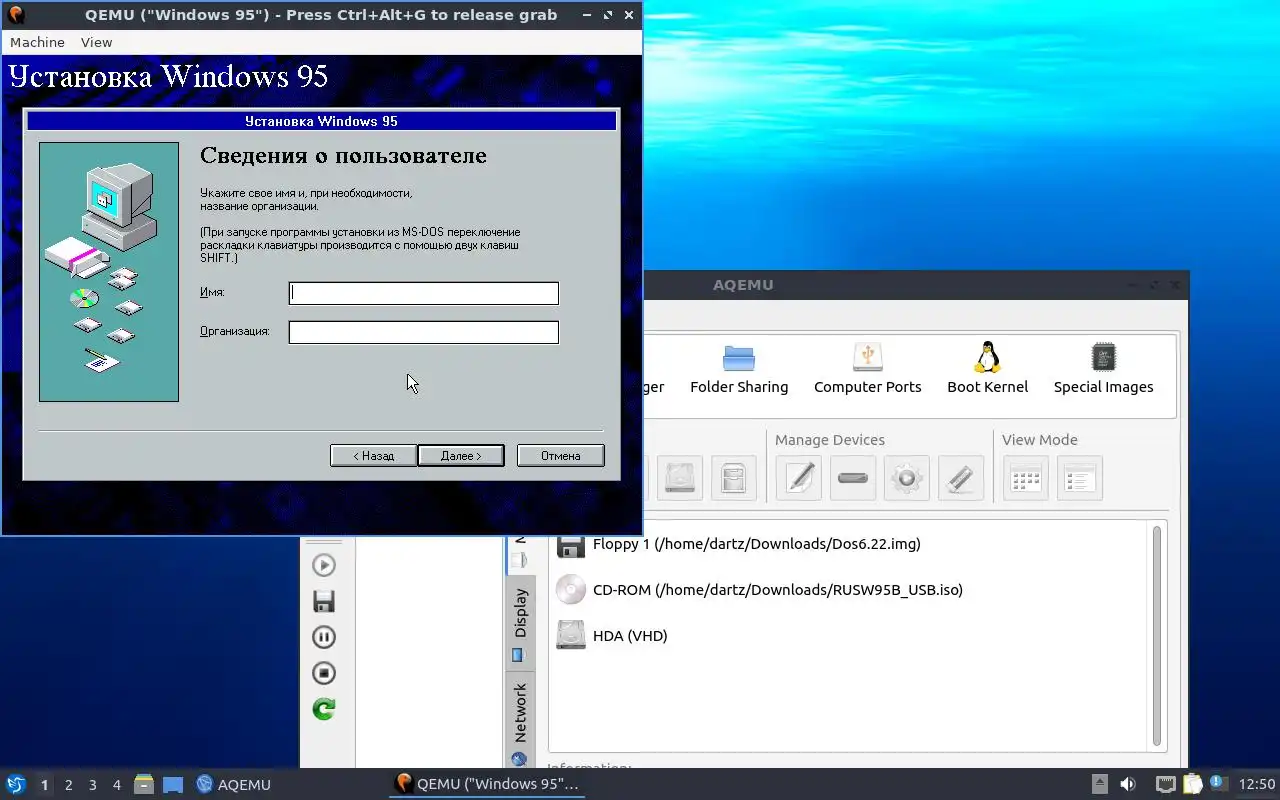The height and width of the screenshot is (800, 1280).
Task: Open Computer Ports settings in AQEMU
Action: click(x=867, y=368)
